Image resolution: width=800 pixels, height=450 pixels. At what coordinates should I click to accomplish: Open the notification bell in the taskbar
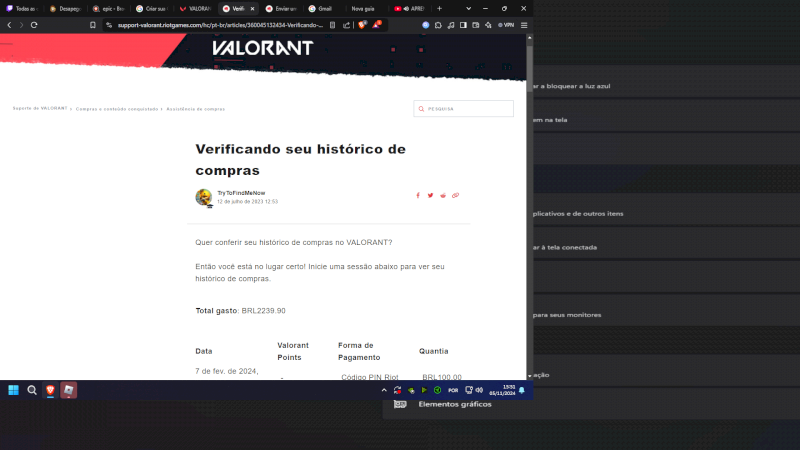point(522,390)
